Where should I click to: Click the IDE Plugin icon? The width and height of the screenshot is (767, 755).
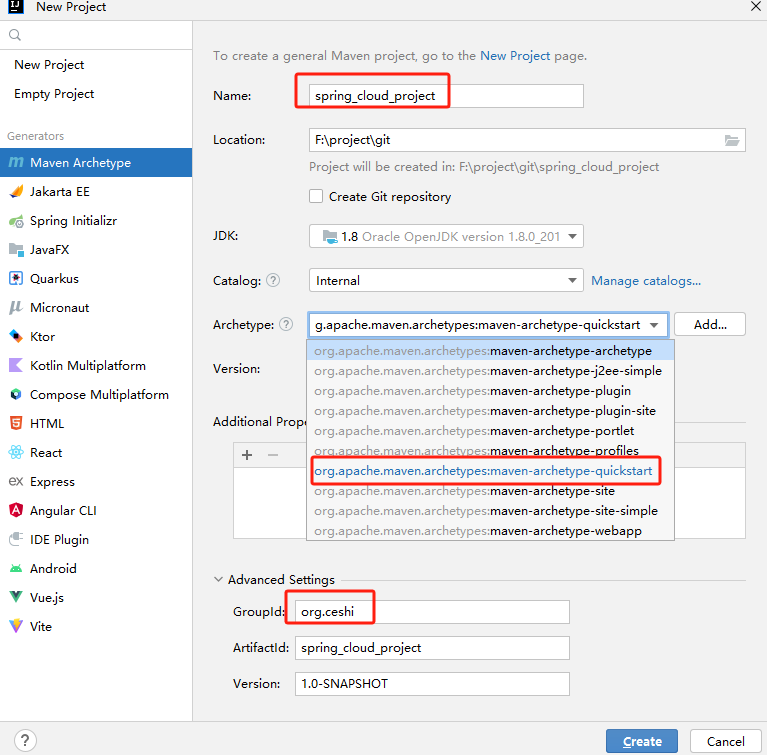[16, 539]
